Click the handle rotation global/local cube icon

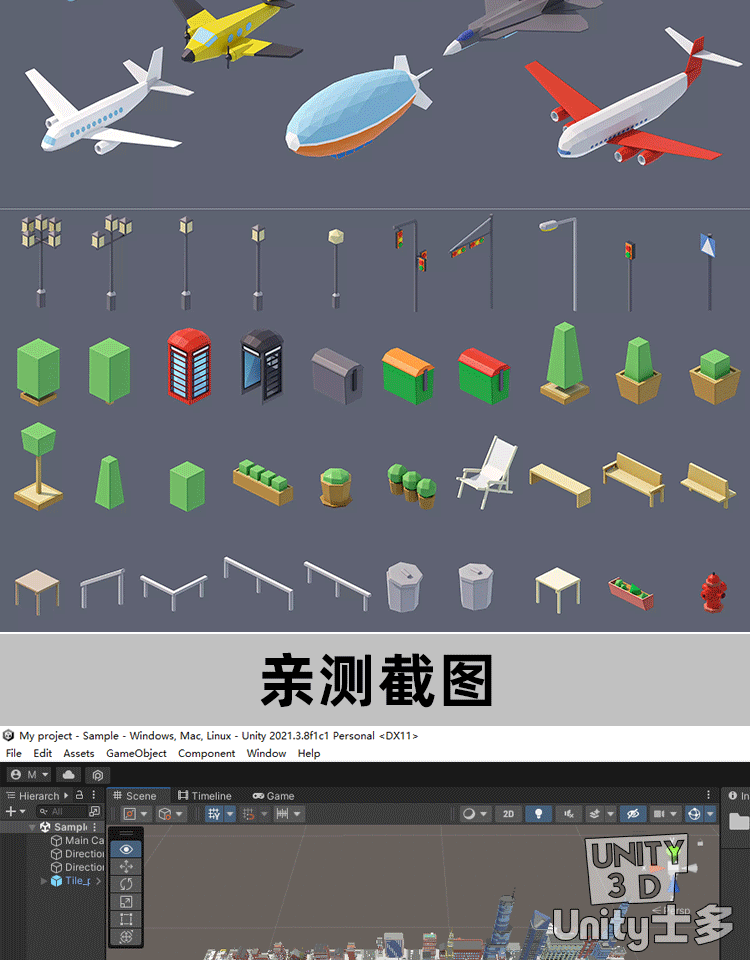click(x=165, y=814)
